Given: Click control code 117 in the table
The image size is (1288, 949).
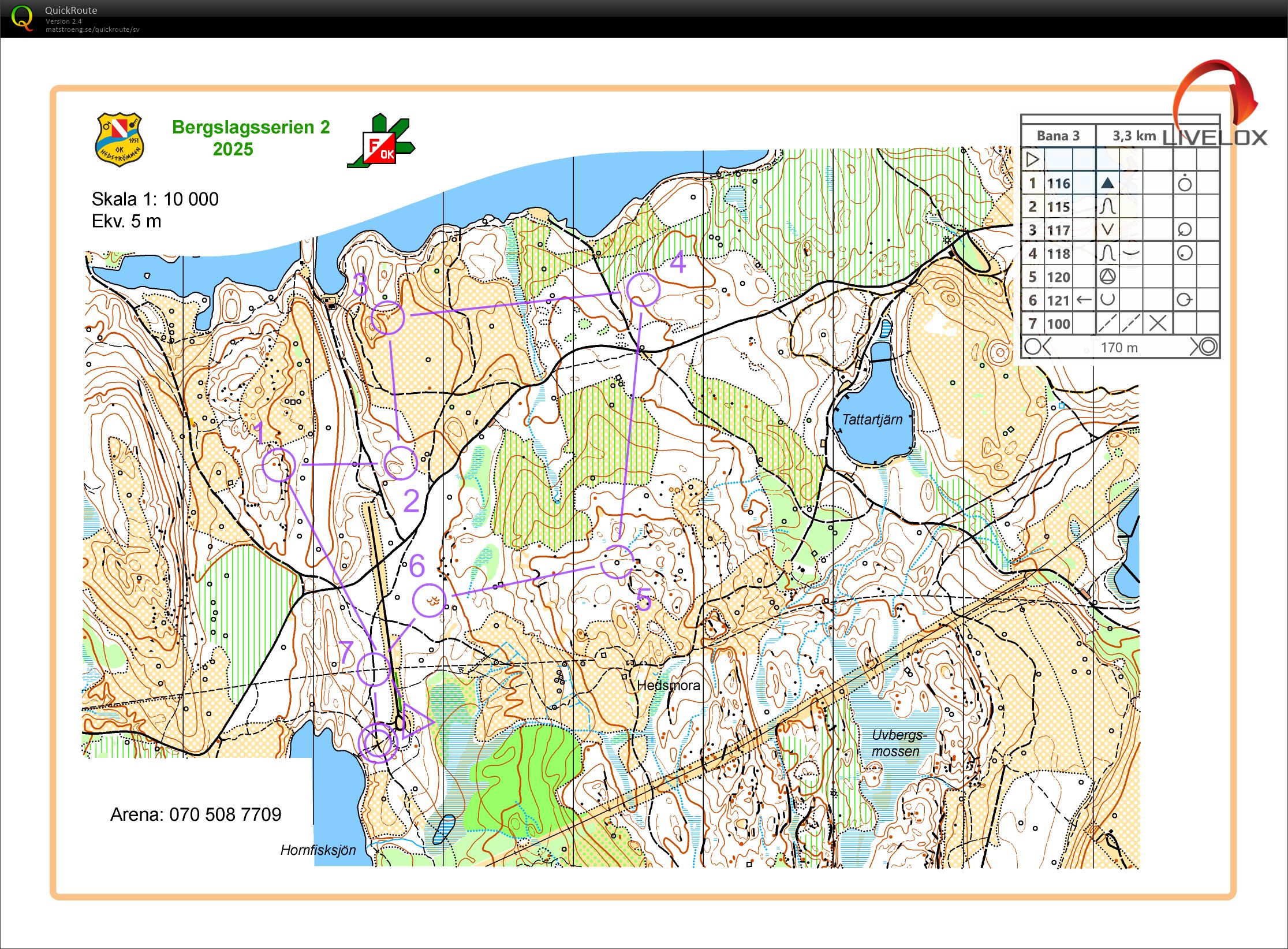Looking at the screenshot, I should coord(1059,230).
